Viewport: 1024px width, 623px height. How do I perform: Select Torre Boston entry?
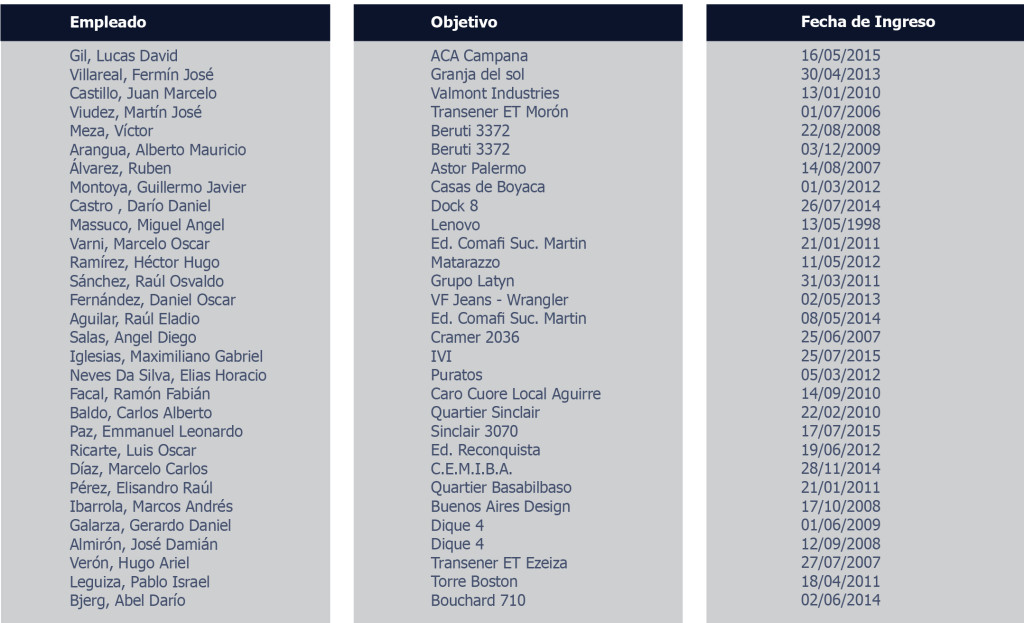(473, 582)
